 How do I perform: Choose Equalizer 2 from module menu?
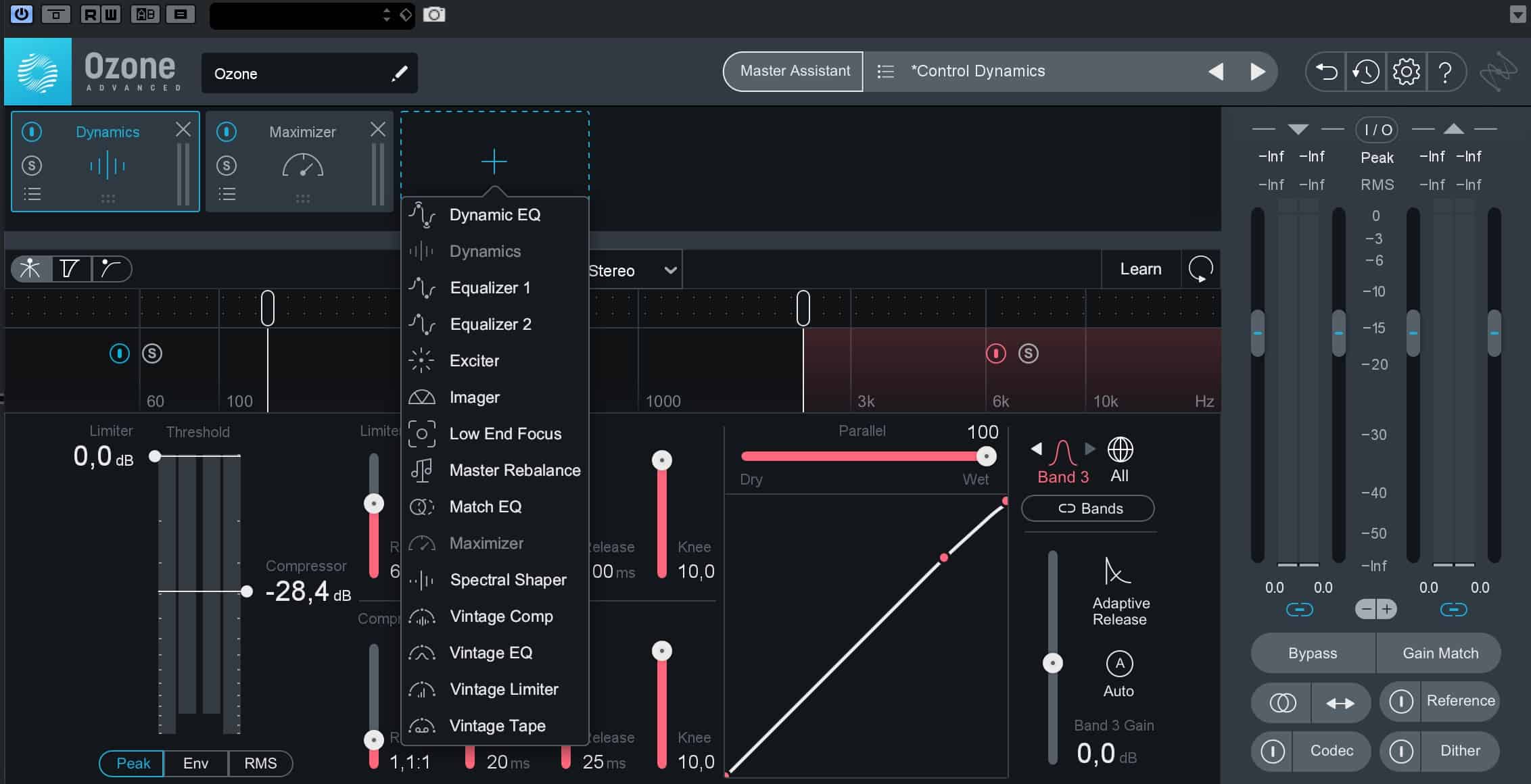click(x=494, y=324)
